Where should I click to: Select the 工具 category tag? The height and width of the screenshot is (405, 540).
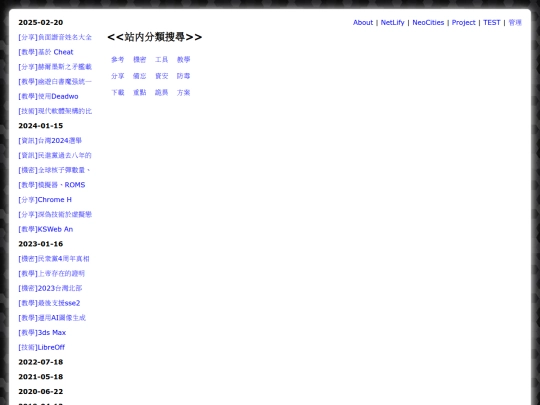tap(162, 60)
